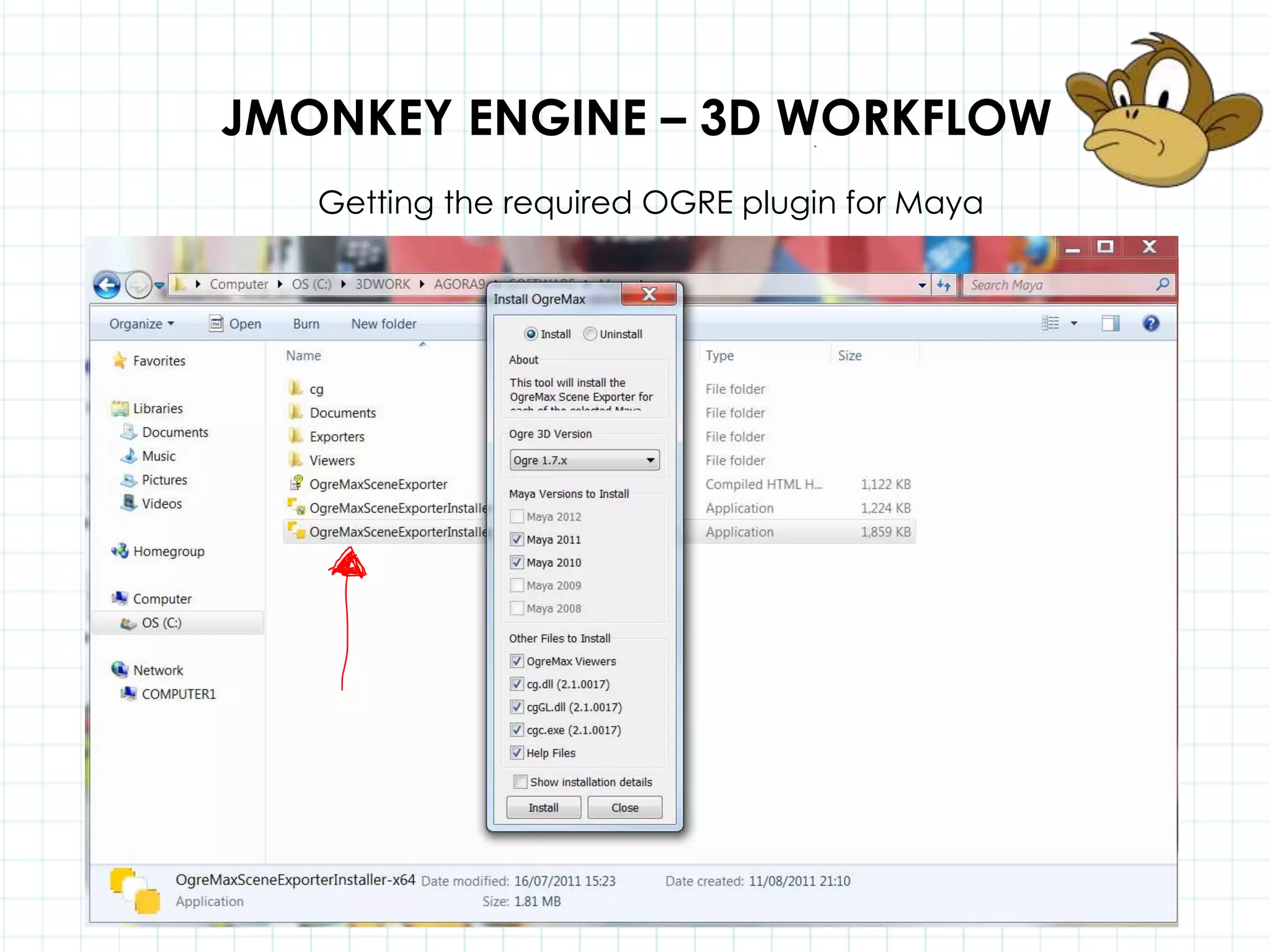Click the refresh arrows icon beside address bar
This screenshot has width=1270, height=952.
[943, 285]
